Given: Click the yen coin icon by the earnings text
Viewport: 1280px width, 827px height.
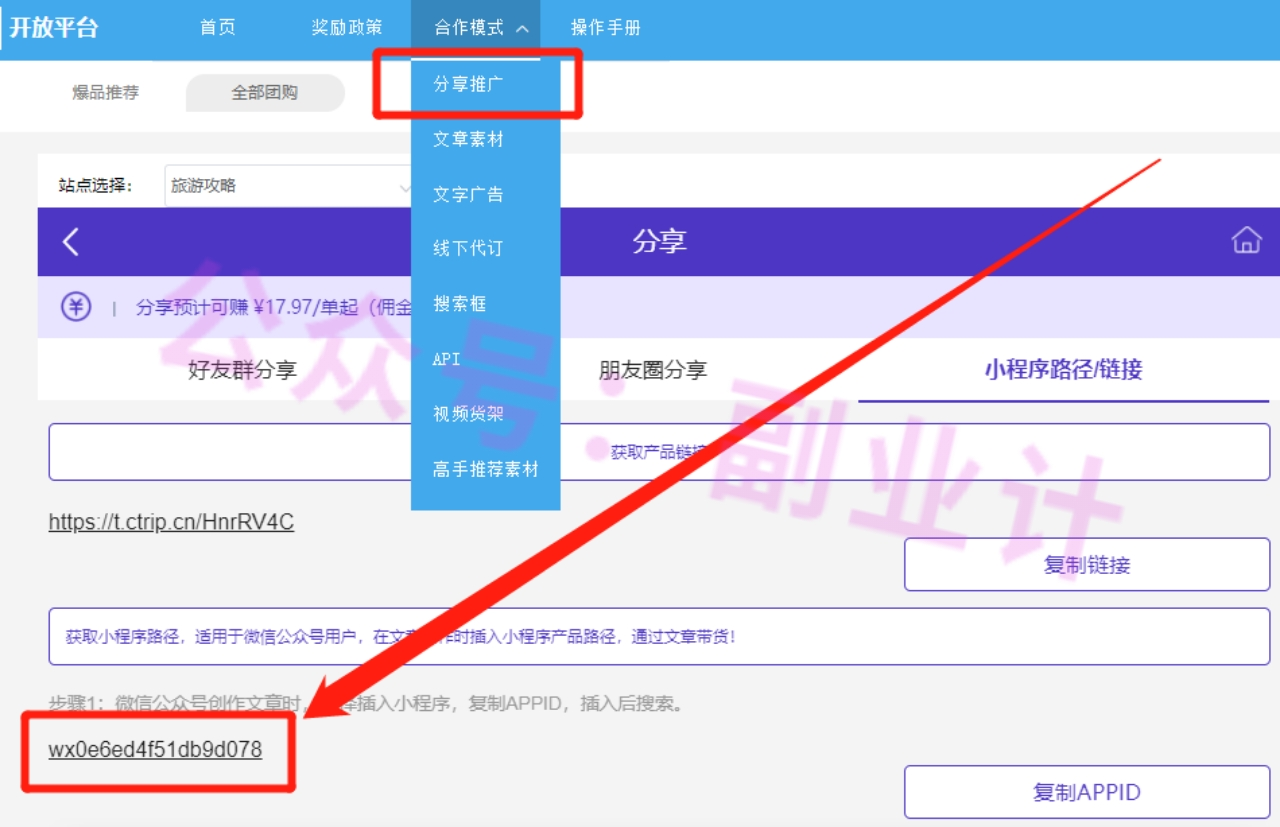Looking at the screenshot, I should click(x=76, y=307).
